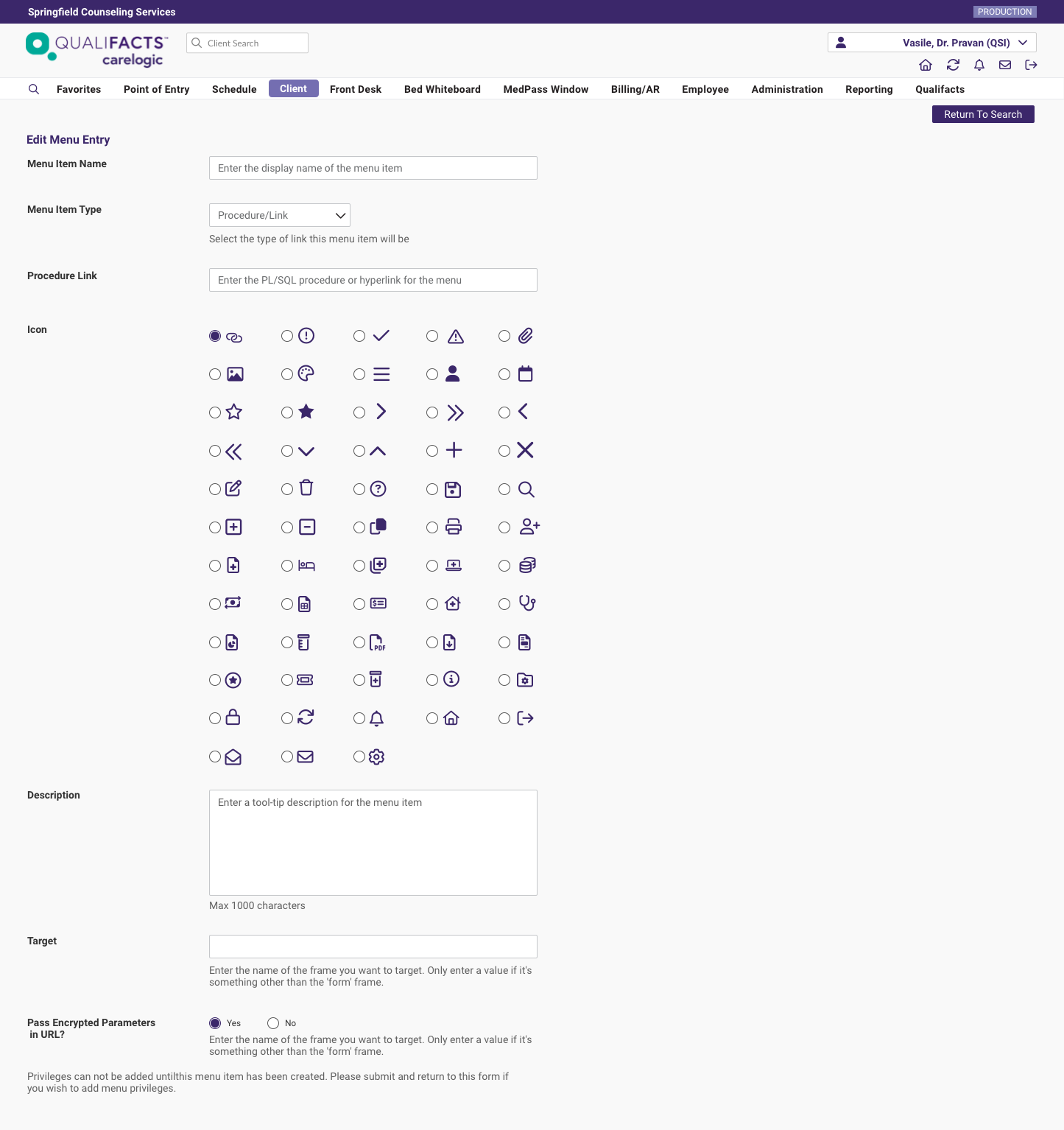
Task: Click the magnifier icon left of Favorites
Action: click(34, 89)
